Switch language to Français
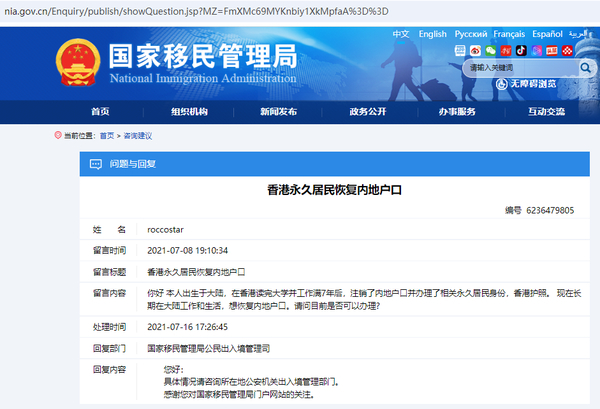 tap(509, 34)
